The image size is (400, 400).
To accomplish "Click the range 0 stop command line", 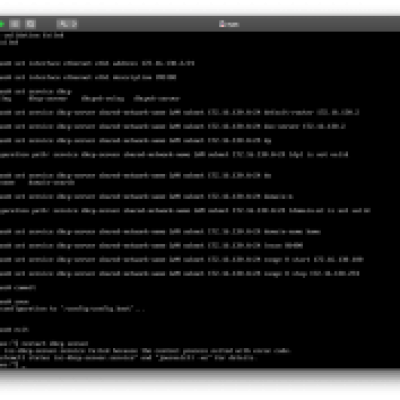I will pyautogui.click(x=180, y=274).
